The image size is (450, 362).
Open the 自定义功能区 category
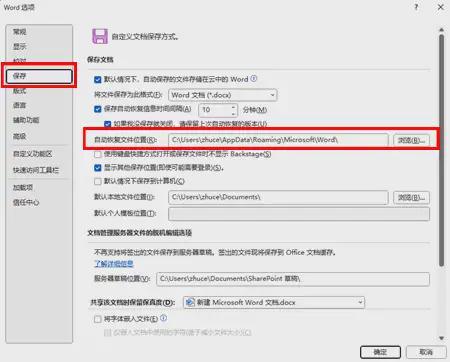(x=33, y=154)
